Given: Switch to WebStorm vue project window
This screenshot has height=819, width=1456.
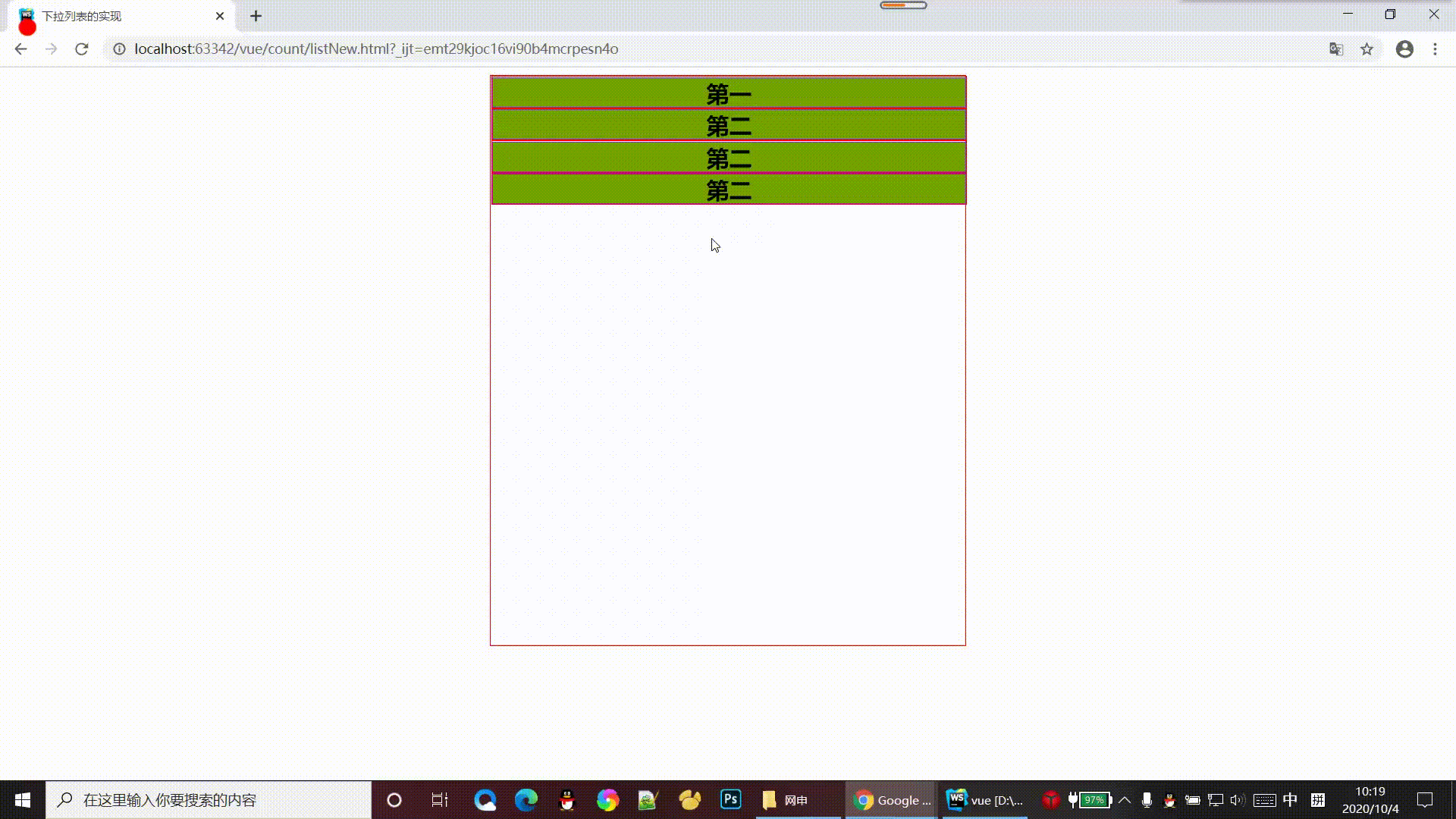Looking at the screenshot, I should [985, 800].
